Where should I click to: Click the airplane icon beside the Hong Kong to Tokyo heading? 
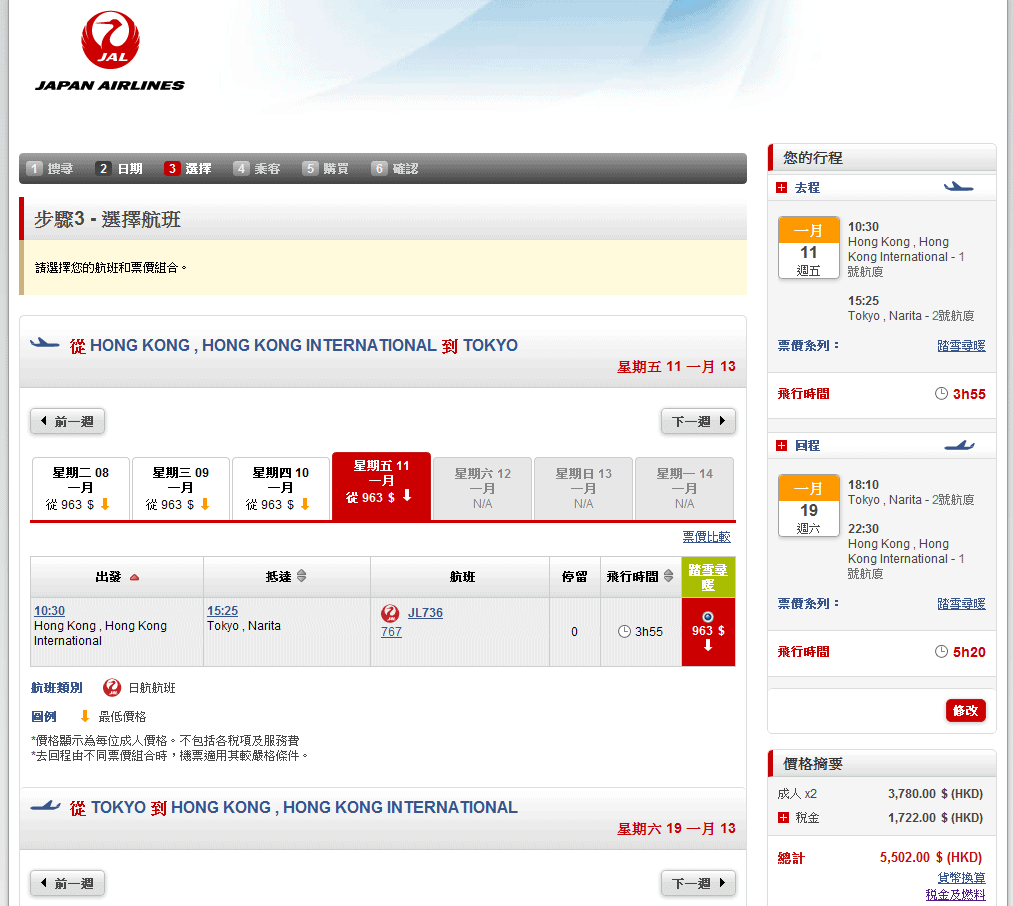pyautogui.click(x=45, y=344)
